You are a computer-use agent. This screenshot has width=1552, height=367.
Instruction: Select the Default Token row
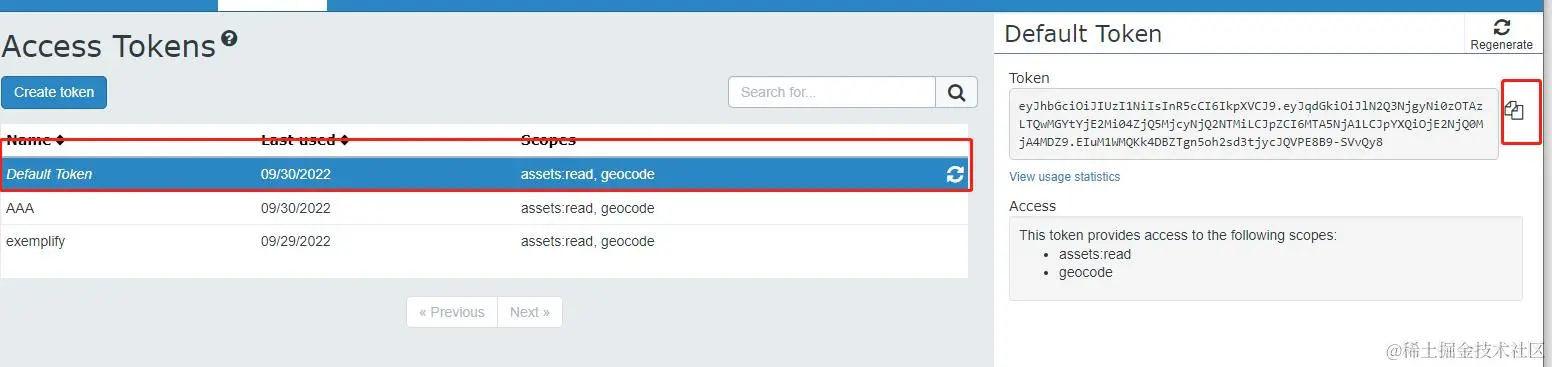tap(484, 174)
